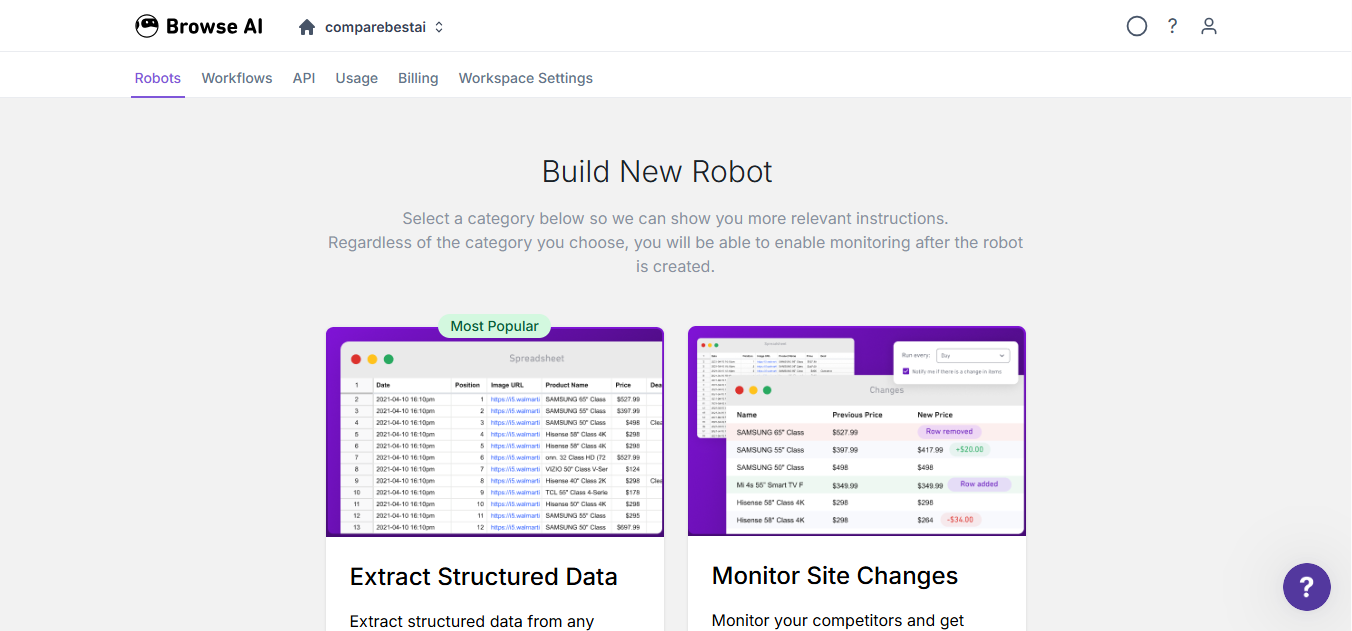Select the Robots tab
The height and width of the screenshot is (631, 1352).
tap(158, 78)
